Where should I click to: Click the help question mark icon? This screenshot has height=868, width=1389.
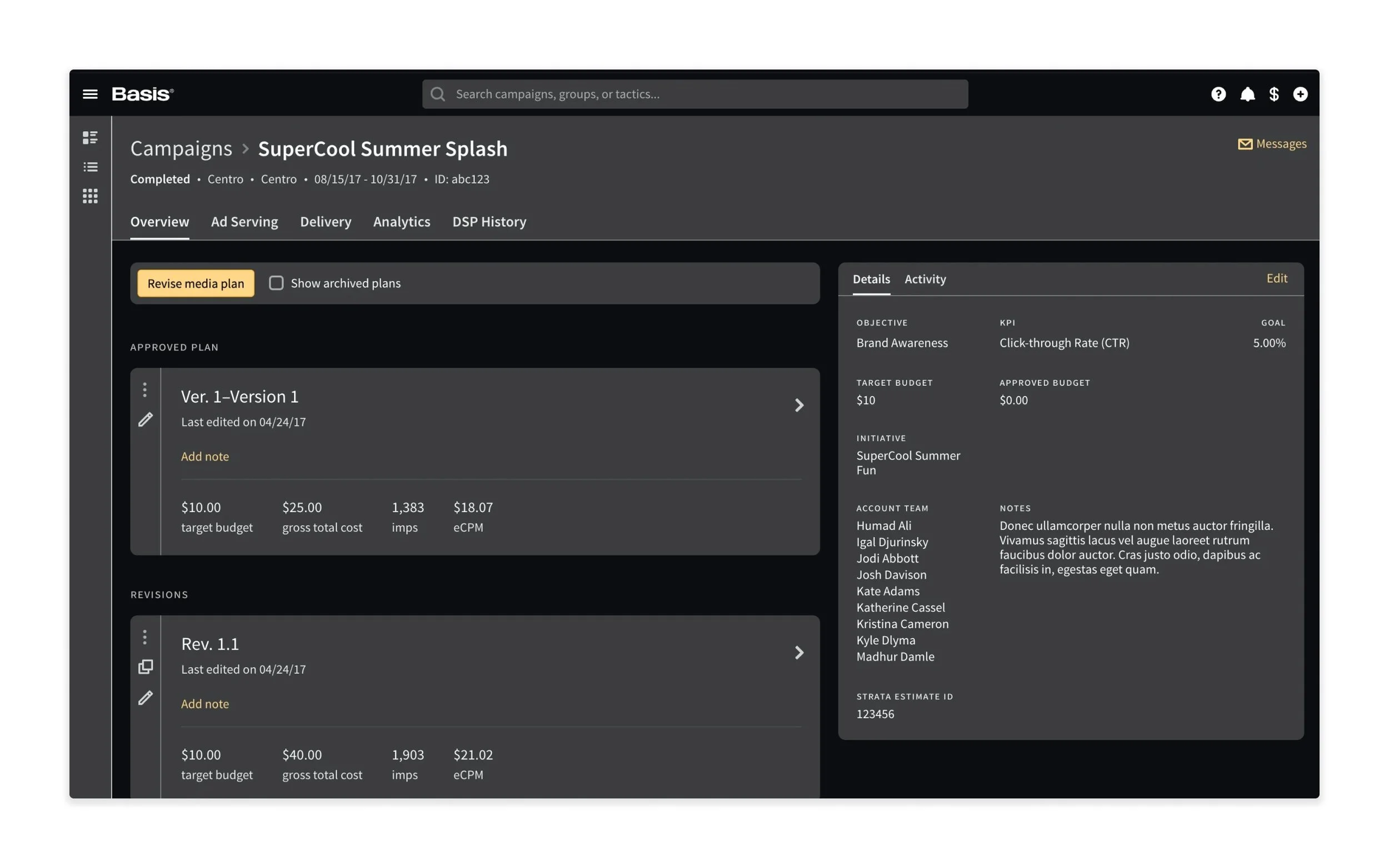pos(1218,94)
